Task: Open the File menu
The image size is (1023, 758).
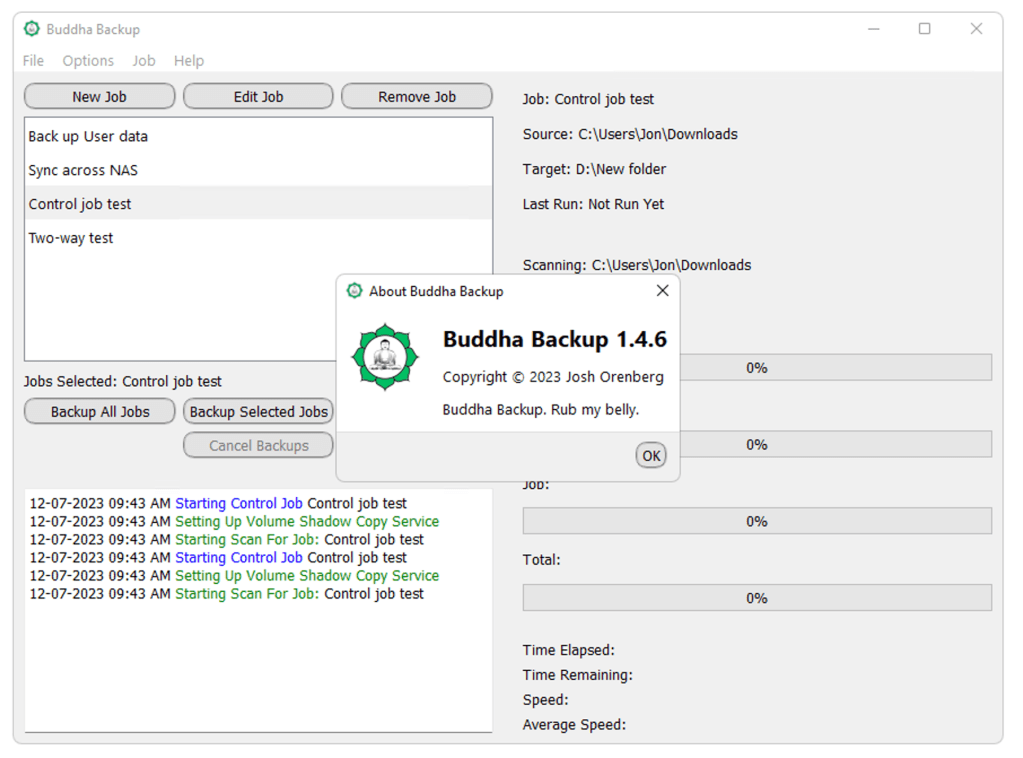Action: click(33, 61)
